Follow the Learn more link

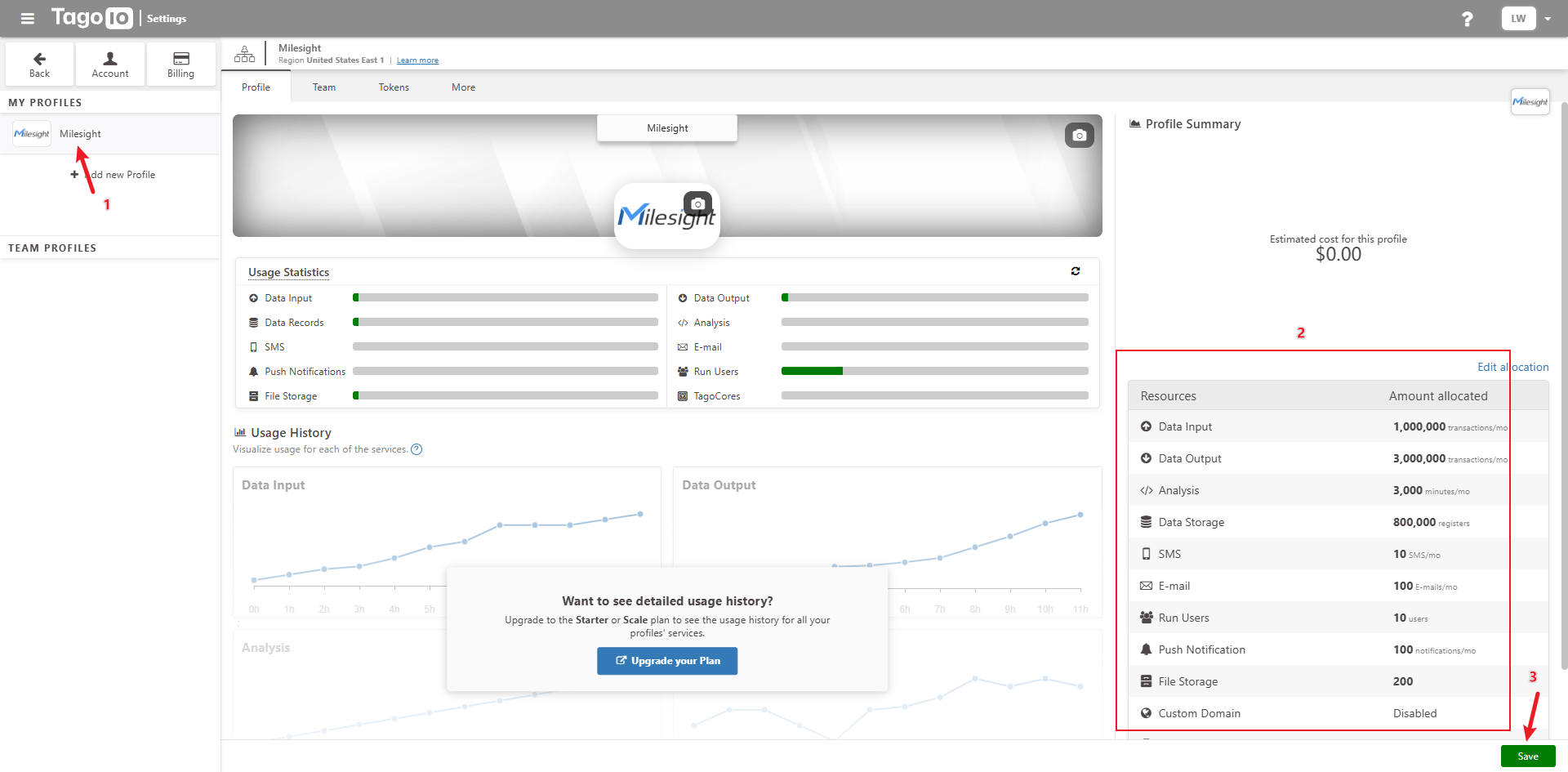click(x=417, y=60)
